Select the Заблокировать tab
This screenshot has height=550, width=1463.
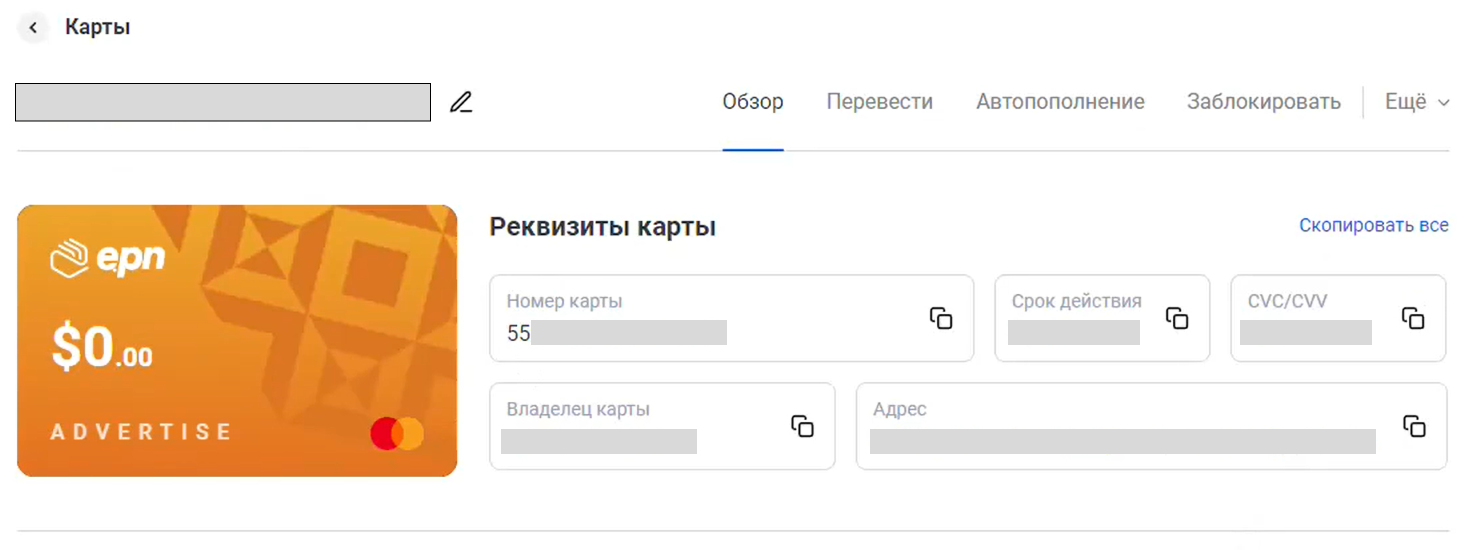pos(1264,102)
